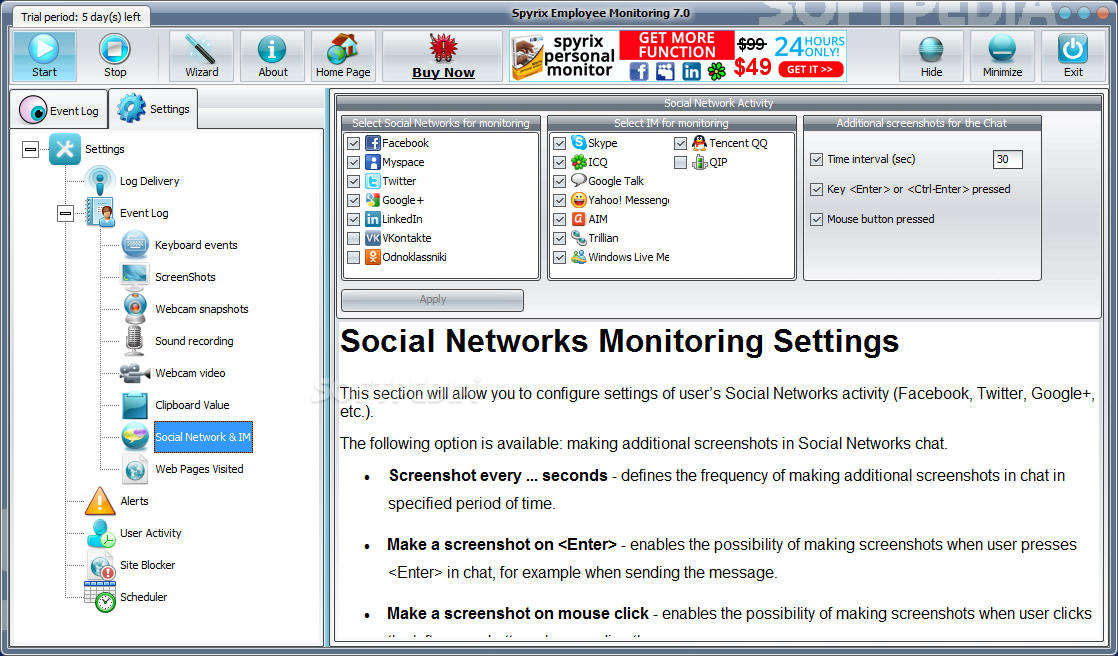The image size is (1118, 656).
Task: Click the time interval value field
Action: click(x=1007, y=160)
